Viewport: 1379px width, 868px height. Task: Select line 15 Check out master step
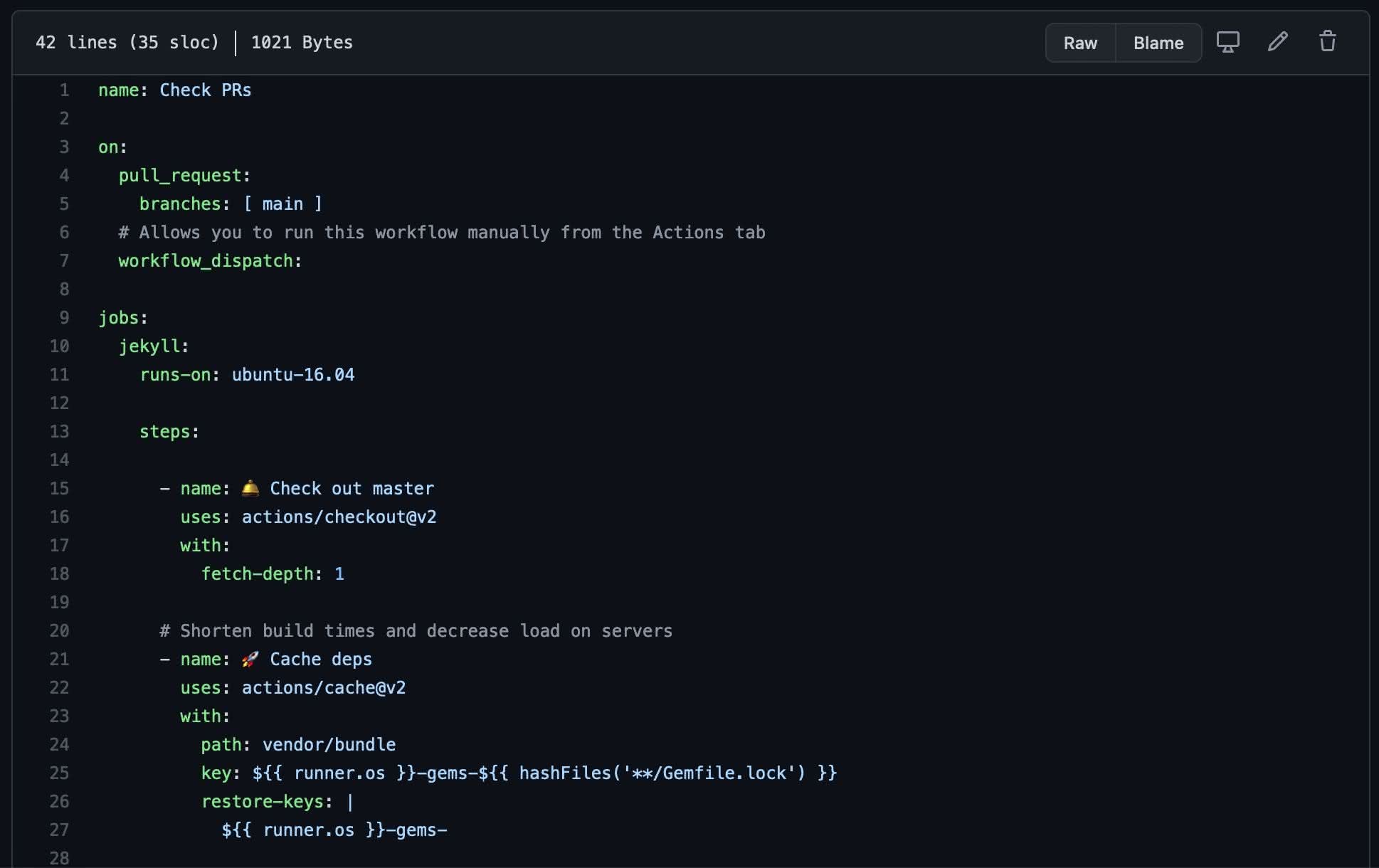point(60,488)
